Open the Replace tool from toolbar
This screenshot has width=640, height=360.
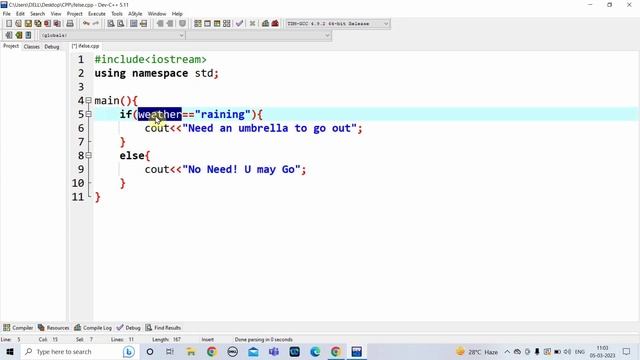[120, 24]
